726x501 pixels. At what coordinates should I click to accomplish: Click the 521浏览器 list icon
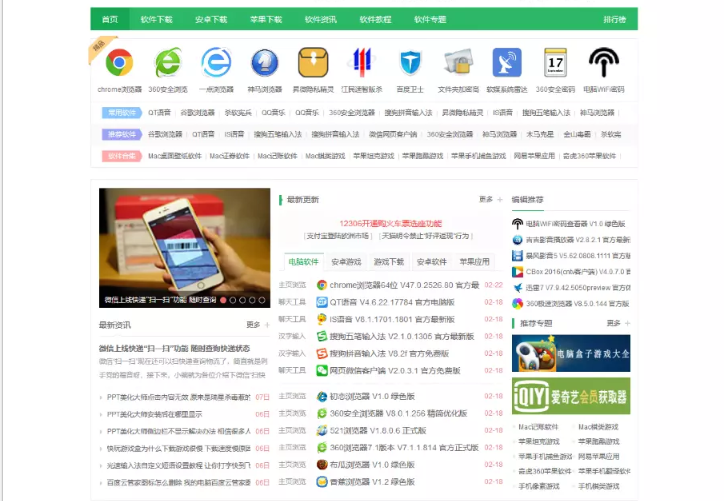click(322, 431)
